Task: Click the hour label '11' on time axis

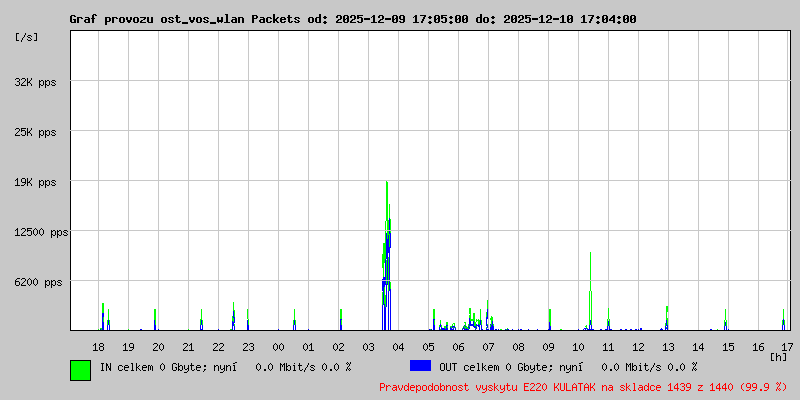Action: click(x=608, y=347)
